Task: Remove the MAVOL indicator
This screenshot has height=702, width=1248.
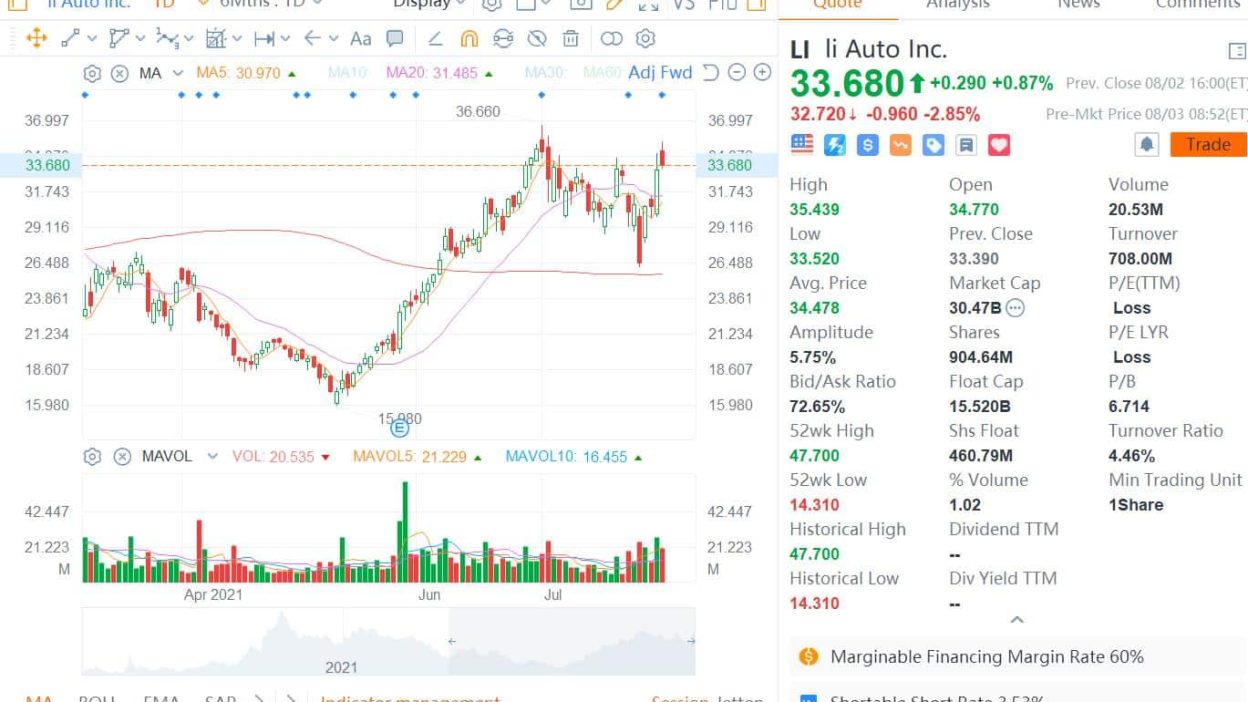Action: [121, 456]
